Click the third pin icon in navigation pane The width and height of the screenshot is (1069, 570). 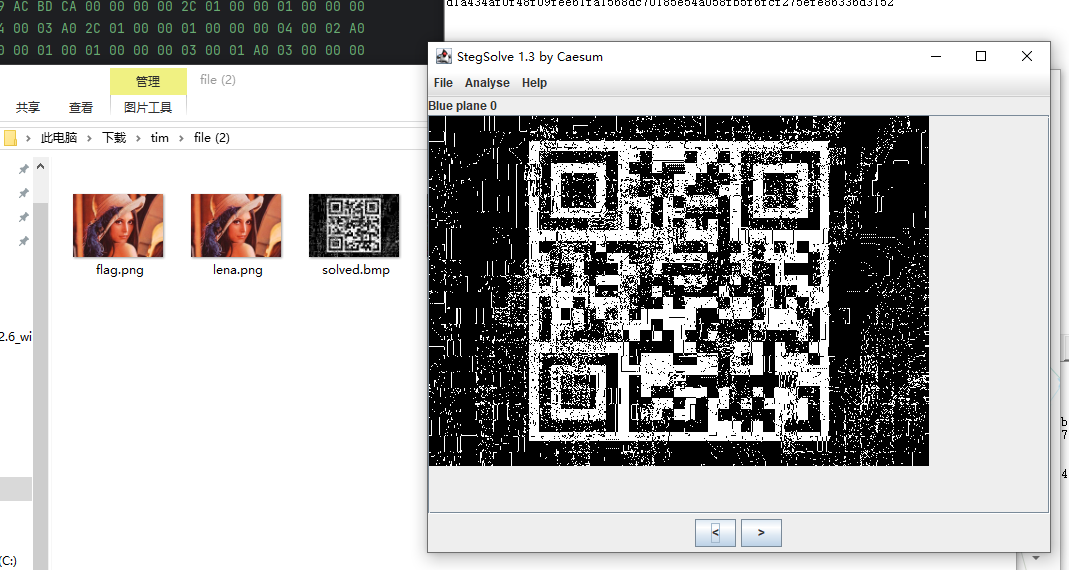pyautogui.click(x=23, y=218)
